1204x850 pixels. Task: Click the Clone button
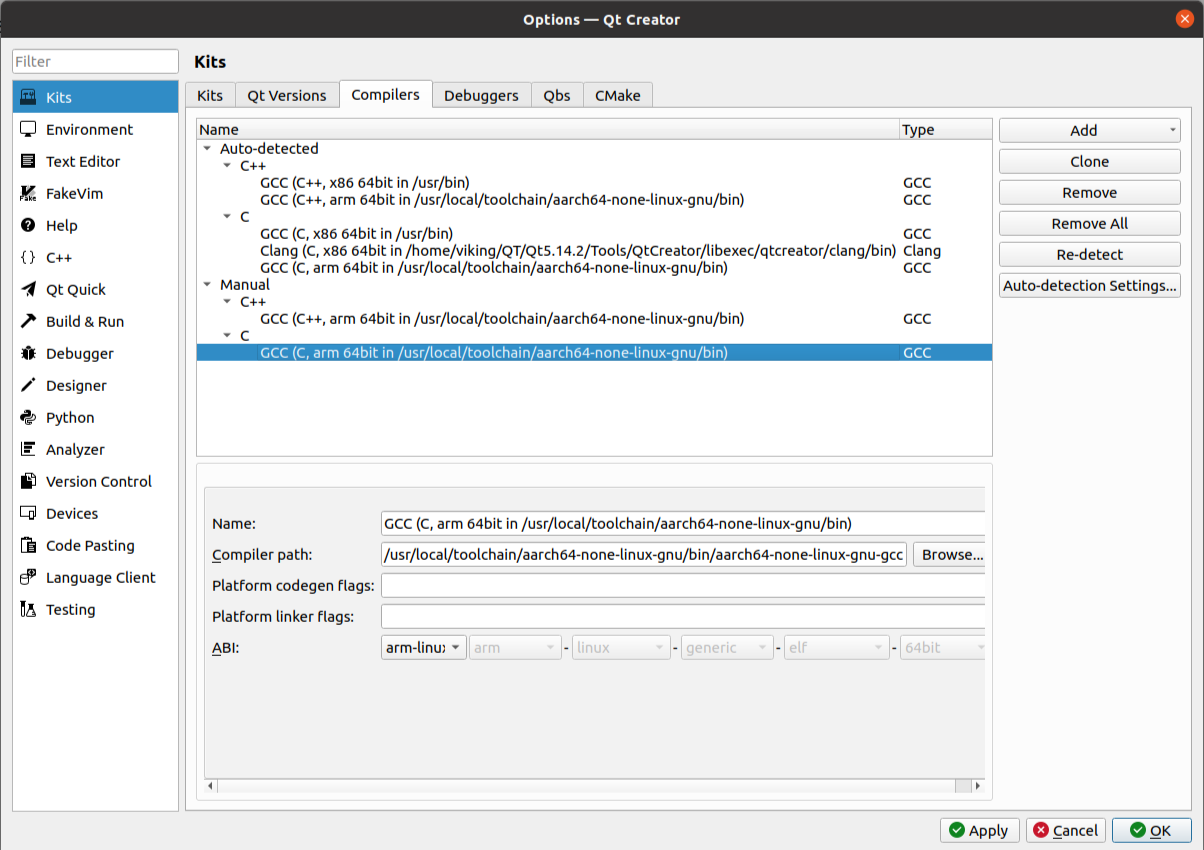(x=1090, y=161)
